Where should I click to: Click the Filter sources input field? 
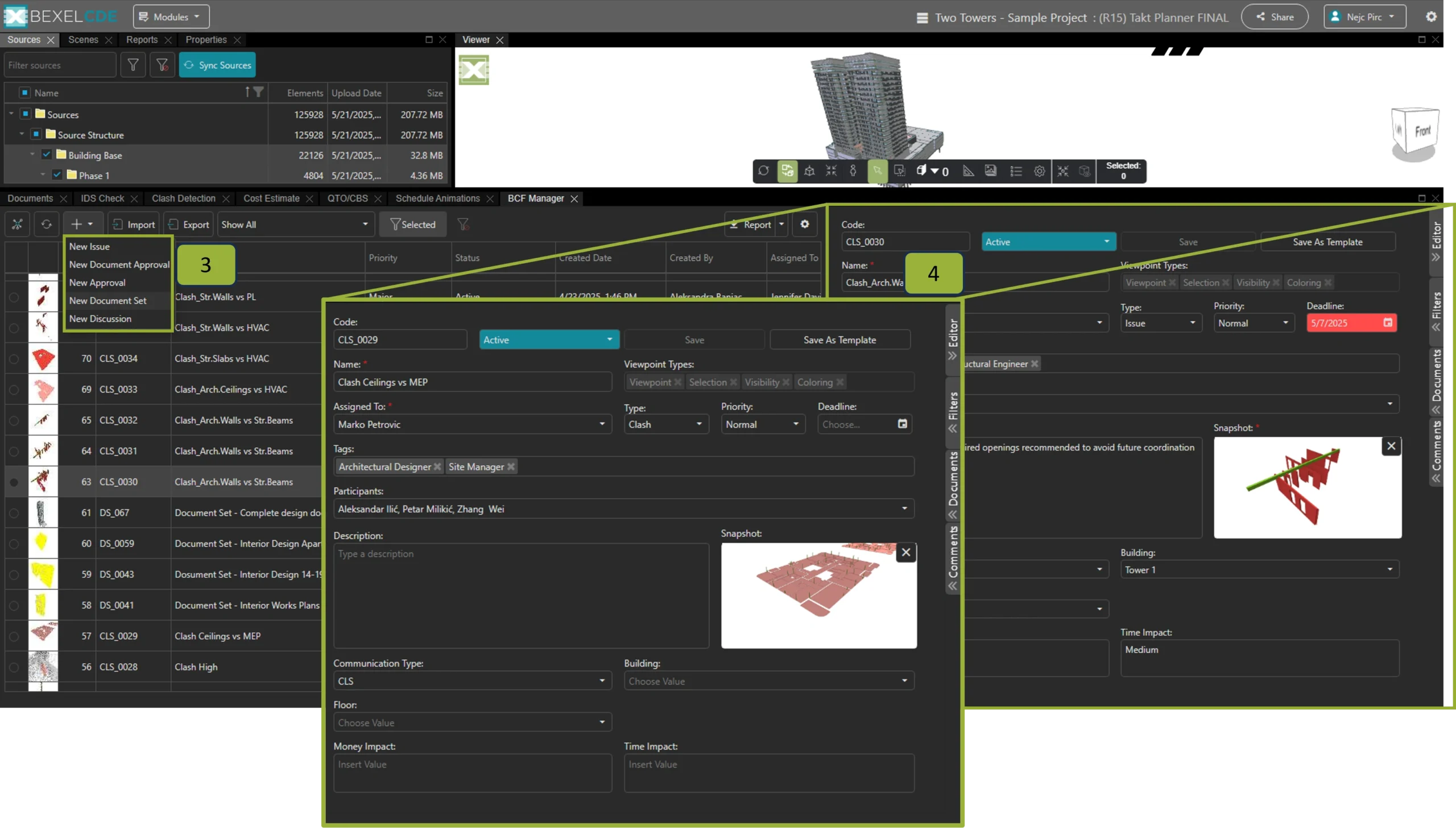pos(60,65)
